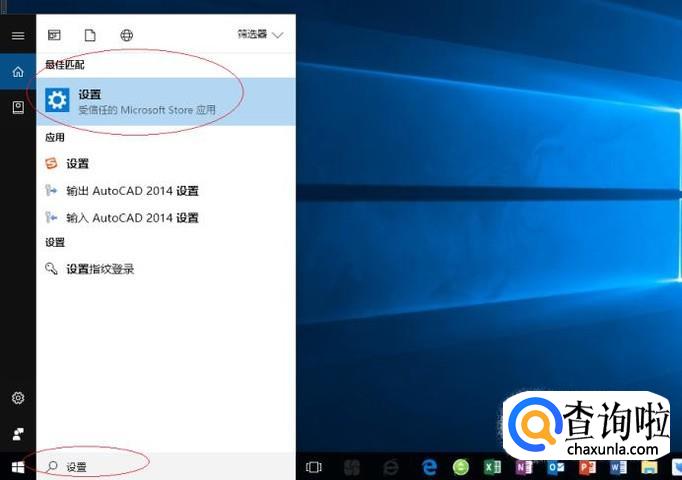Filter search results by web

[127, 35]
